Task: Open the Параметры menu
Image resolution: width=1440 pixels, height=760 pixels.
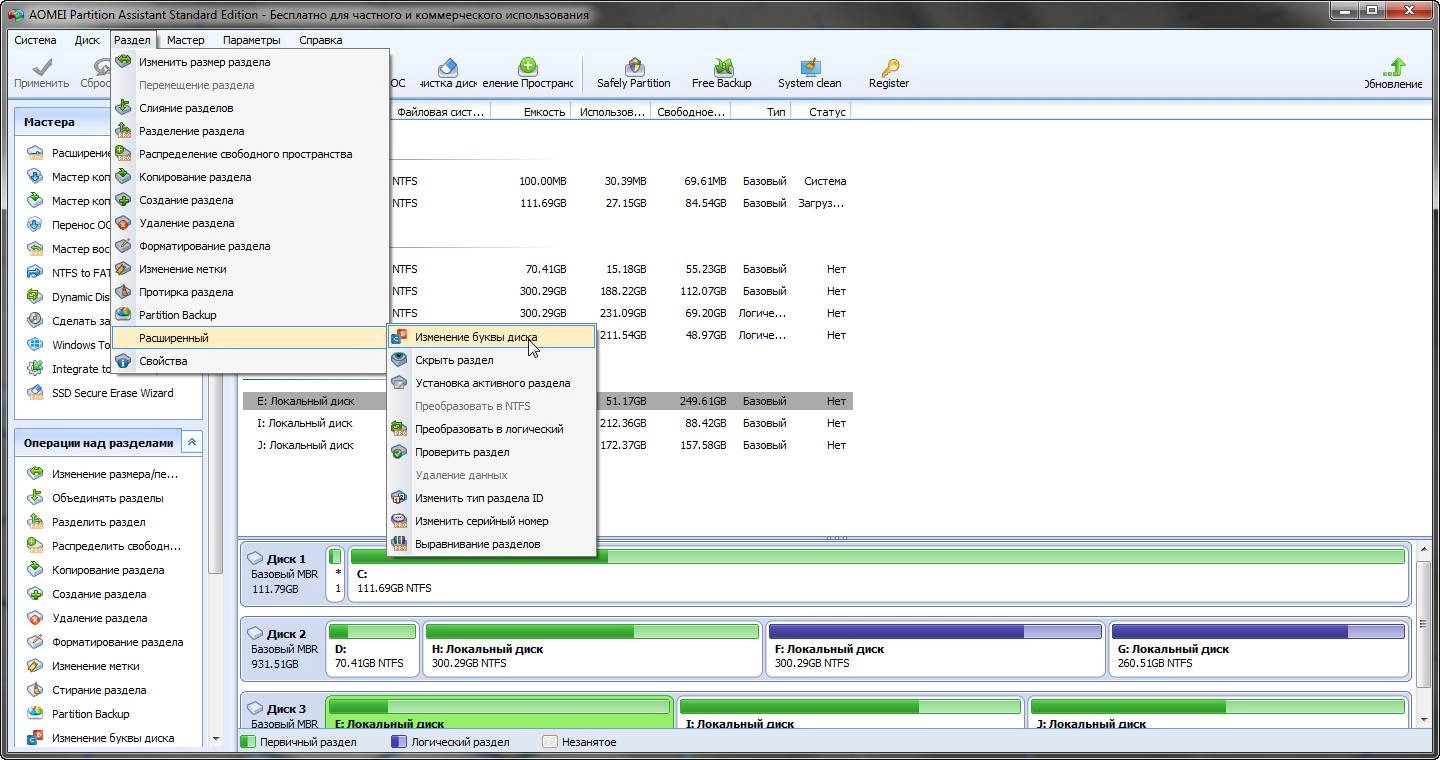Action: (252, 40)
